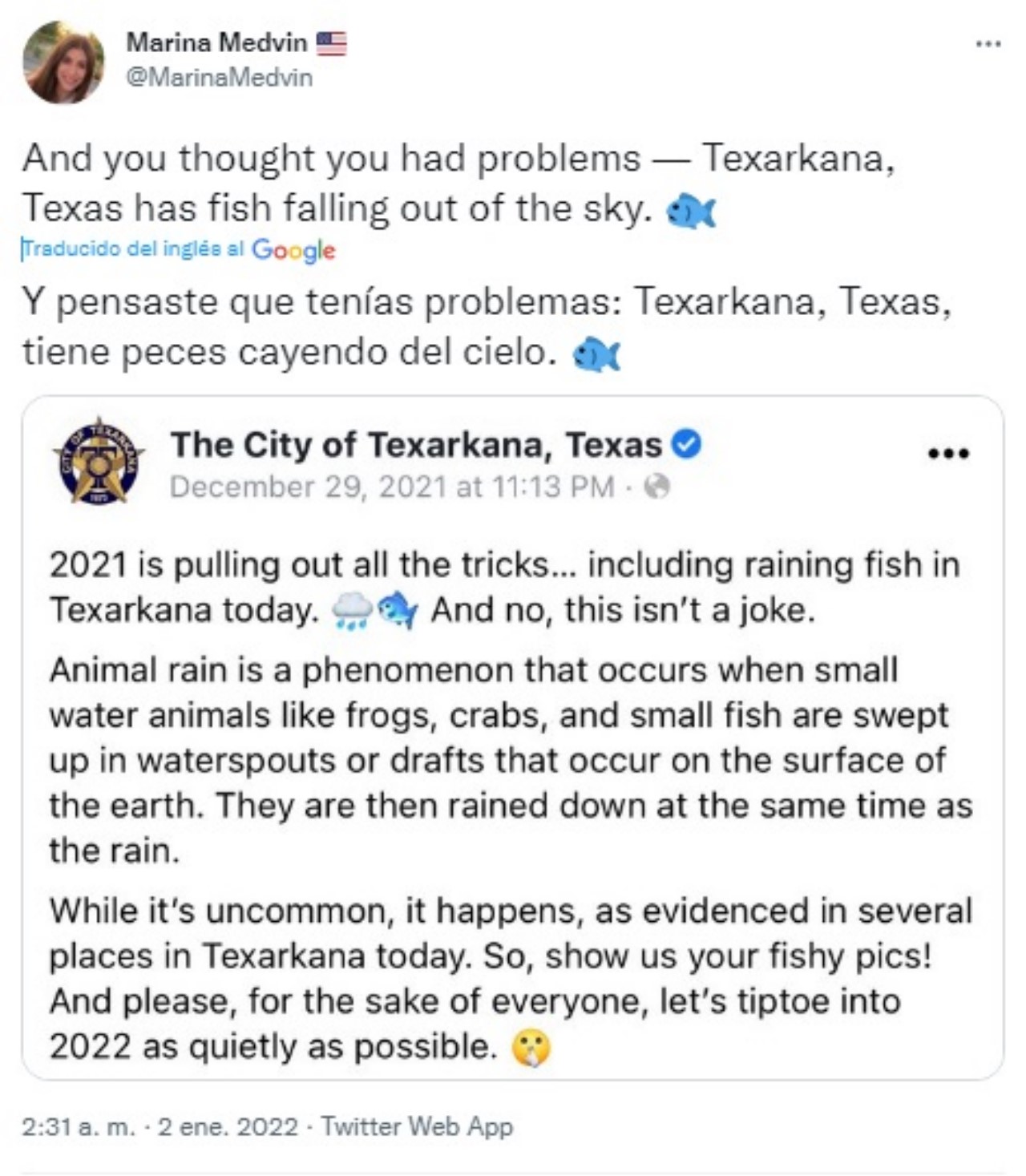Click the @MarinaMedvin handle
The image size is (1026, 1176).
coord(220,78)
